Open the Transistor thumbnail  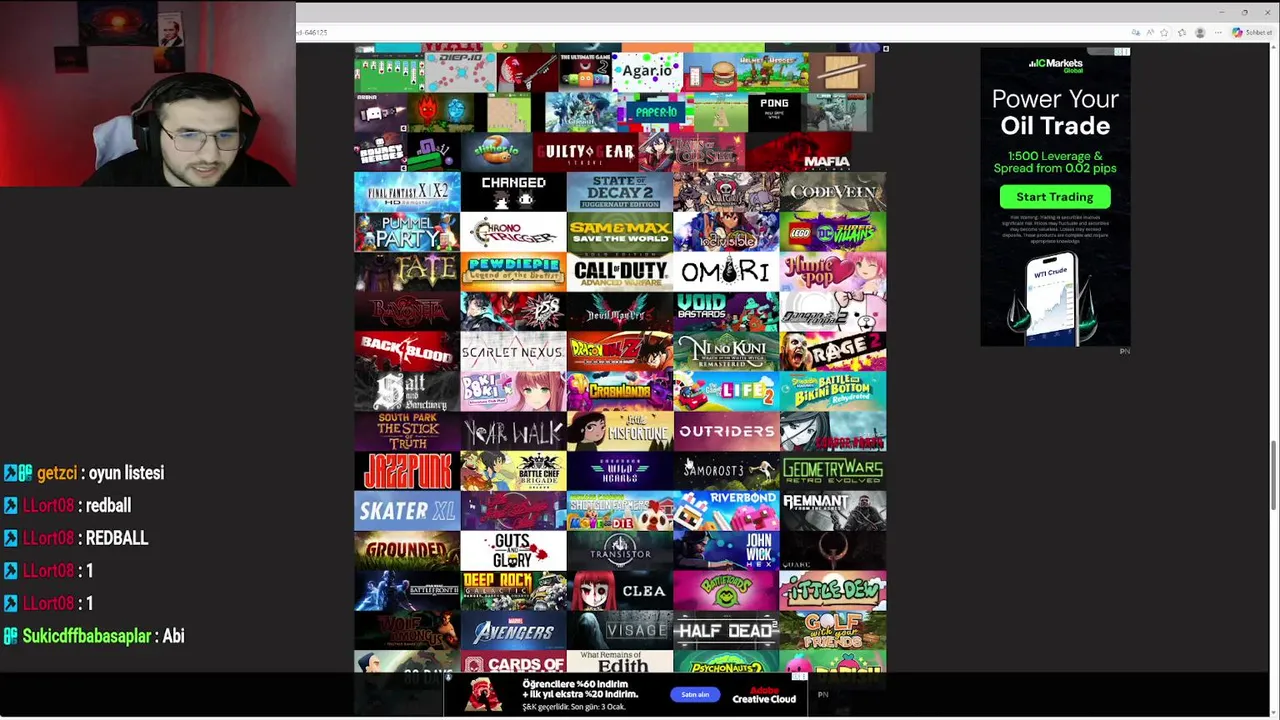point(620,551)
